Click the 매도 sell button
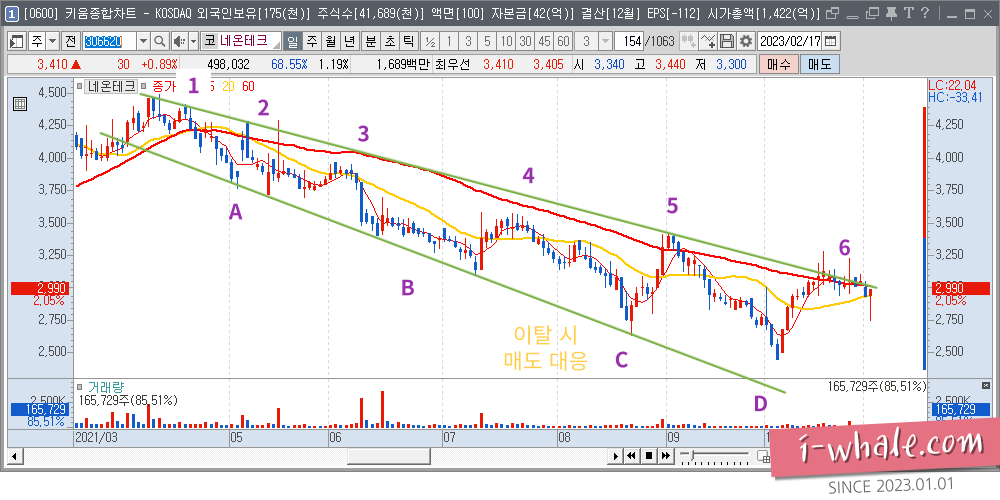This screenshot has width=1000, height=500. (x=820, y=64)
